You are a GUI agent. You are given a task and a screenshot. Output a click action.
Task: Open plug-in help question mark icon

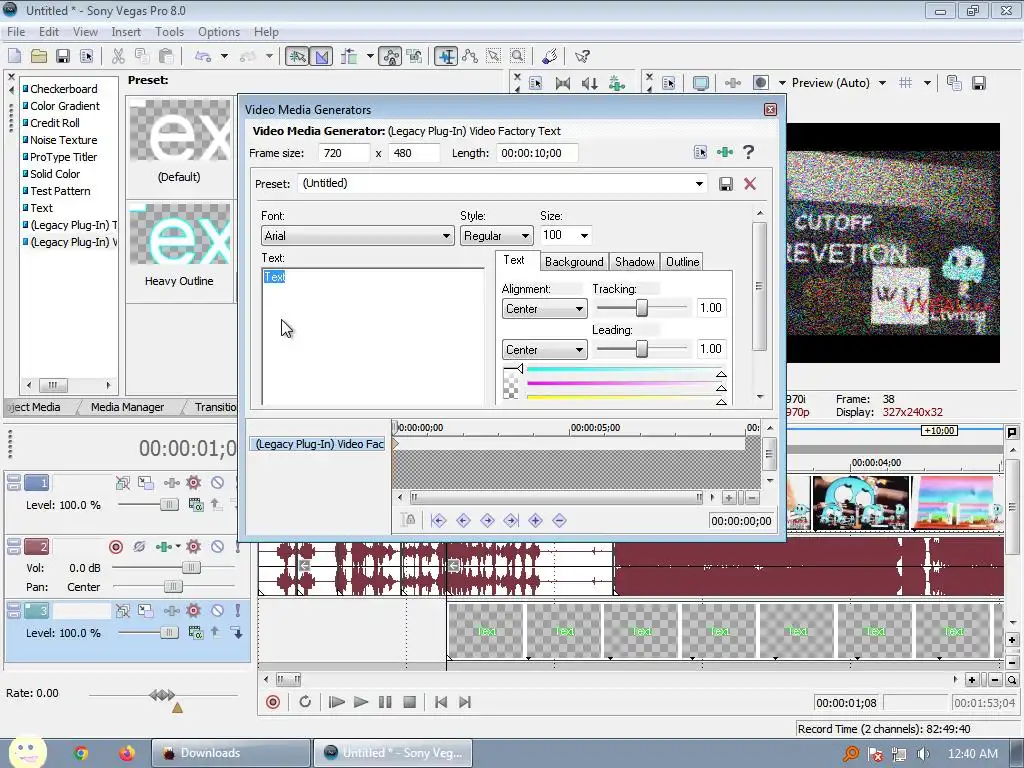(x=748, y=152)
